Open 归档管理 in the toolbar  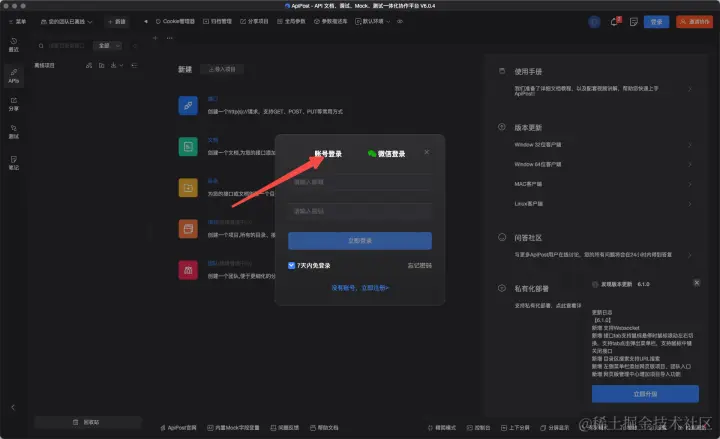click(x=217, y=22)
